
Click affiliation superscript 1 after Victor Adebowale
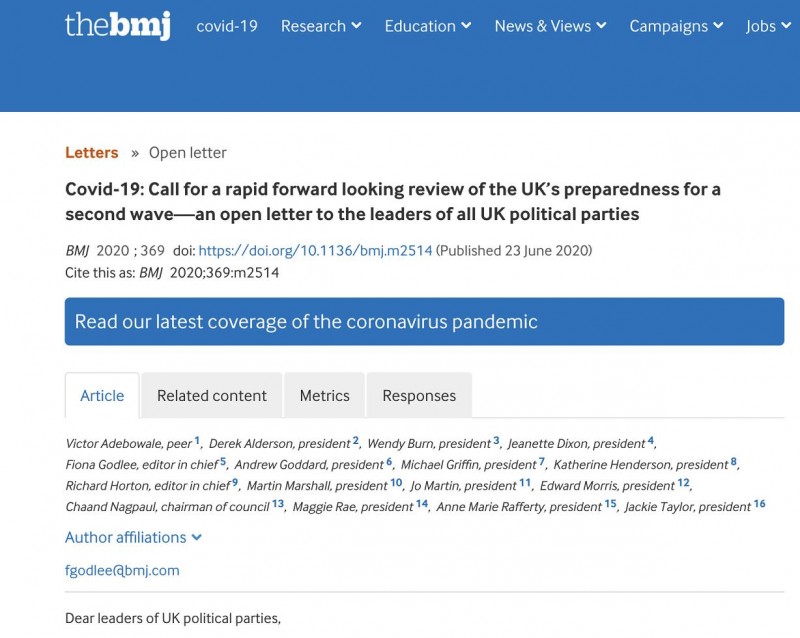tap(198, 441)
